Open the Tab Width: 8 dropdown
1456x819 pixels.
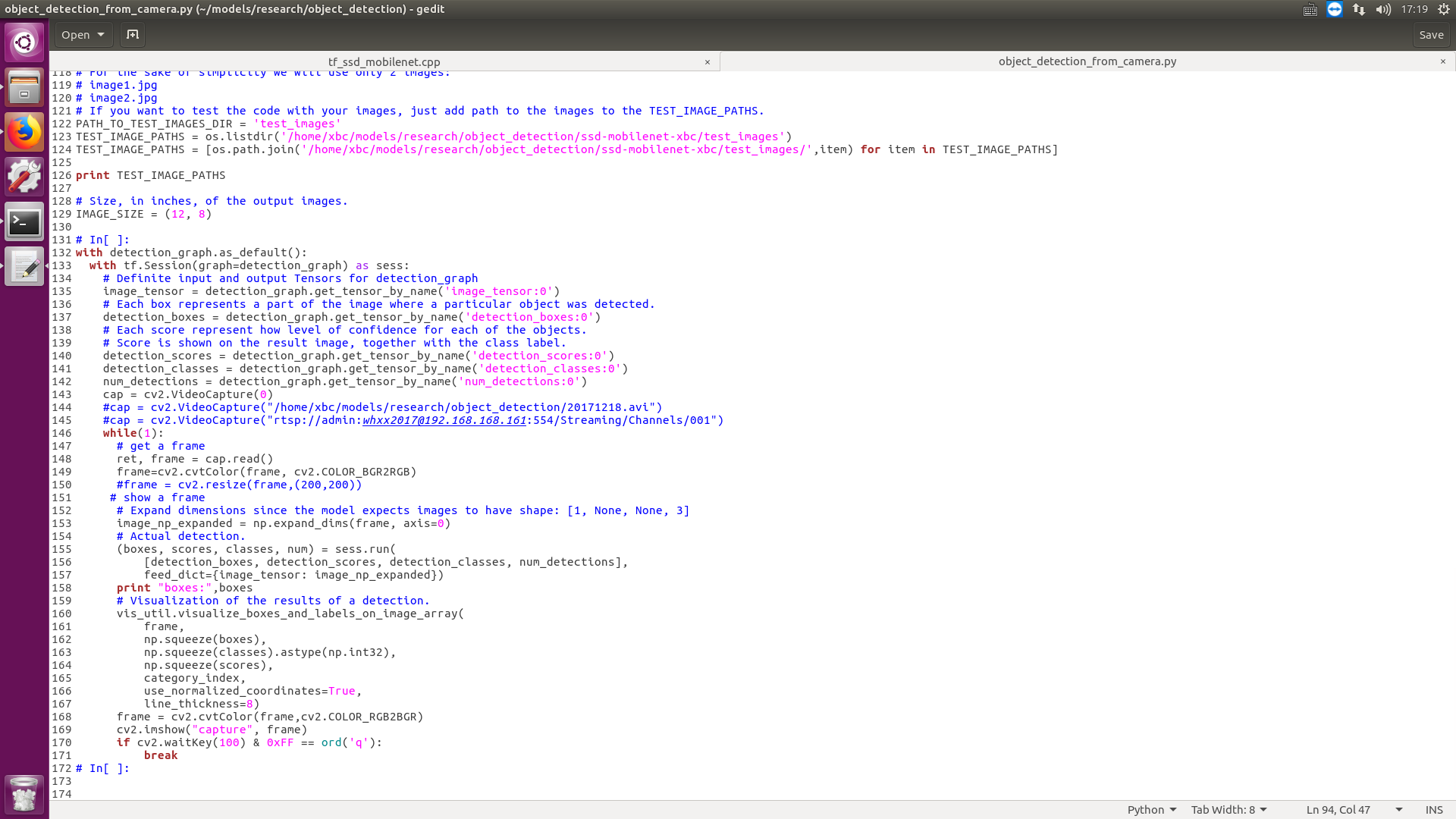(1228, 810)
